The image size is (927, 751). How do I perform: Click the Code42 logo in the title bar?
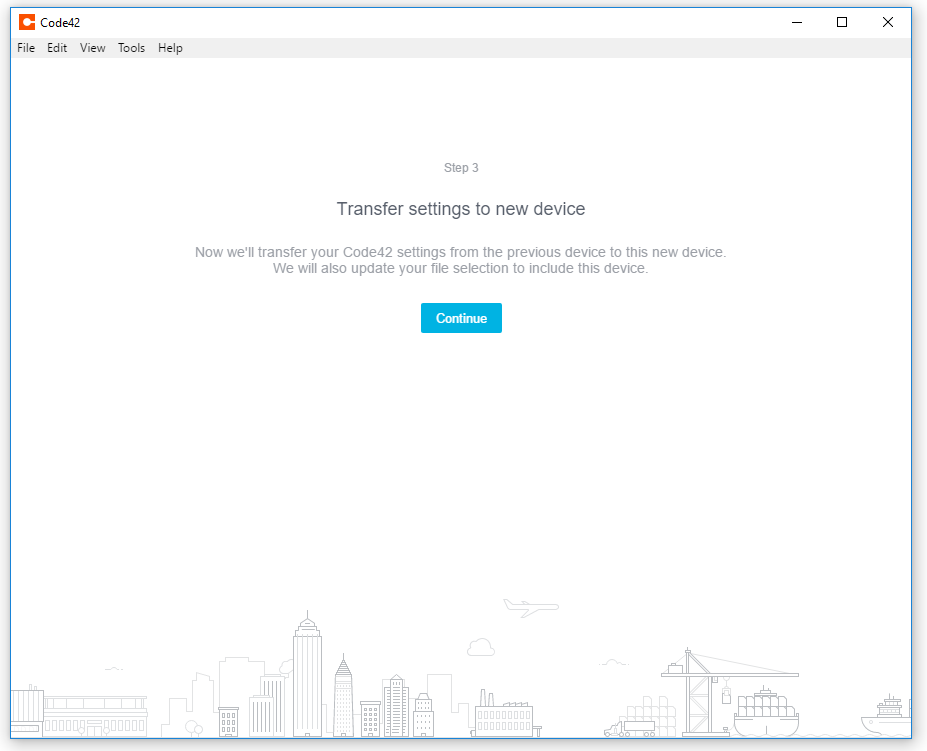[x=29, y=22]
